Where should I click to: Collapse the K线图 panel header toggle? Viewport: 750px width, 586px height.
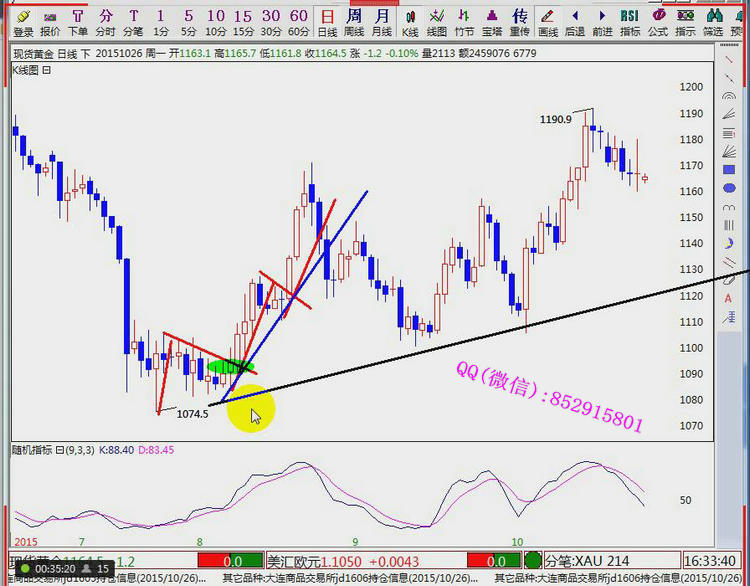[x=47, y=70]
